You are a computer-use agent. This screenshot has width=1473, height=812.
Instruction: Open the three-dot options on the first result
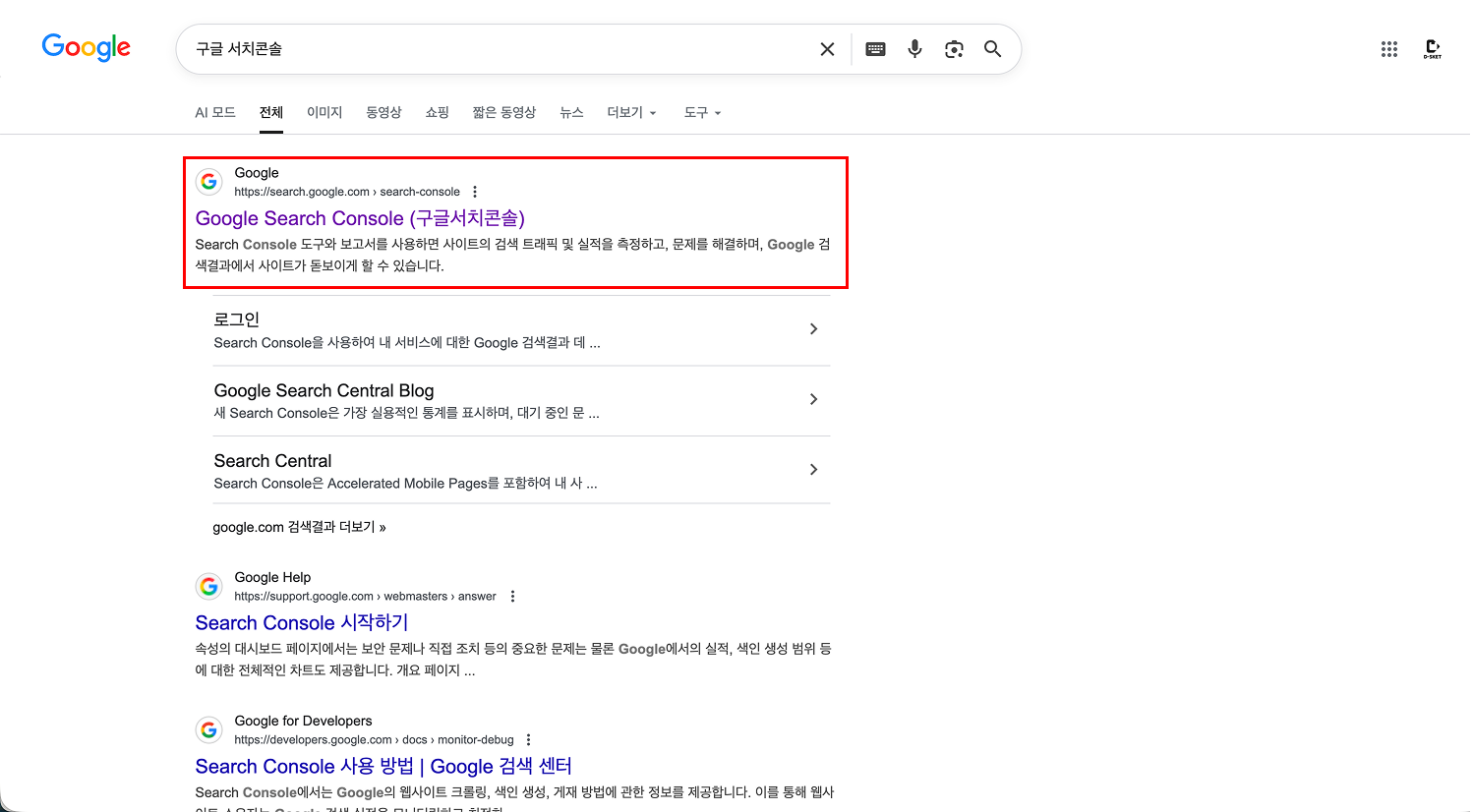[475, 191]
